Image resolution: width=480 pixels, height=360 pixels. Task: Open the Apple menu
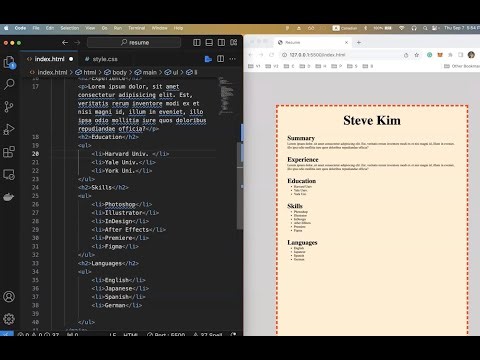[x=6, y=28]
